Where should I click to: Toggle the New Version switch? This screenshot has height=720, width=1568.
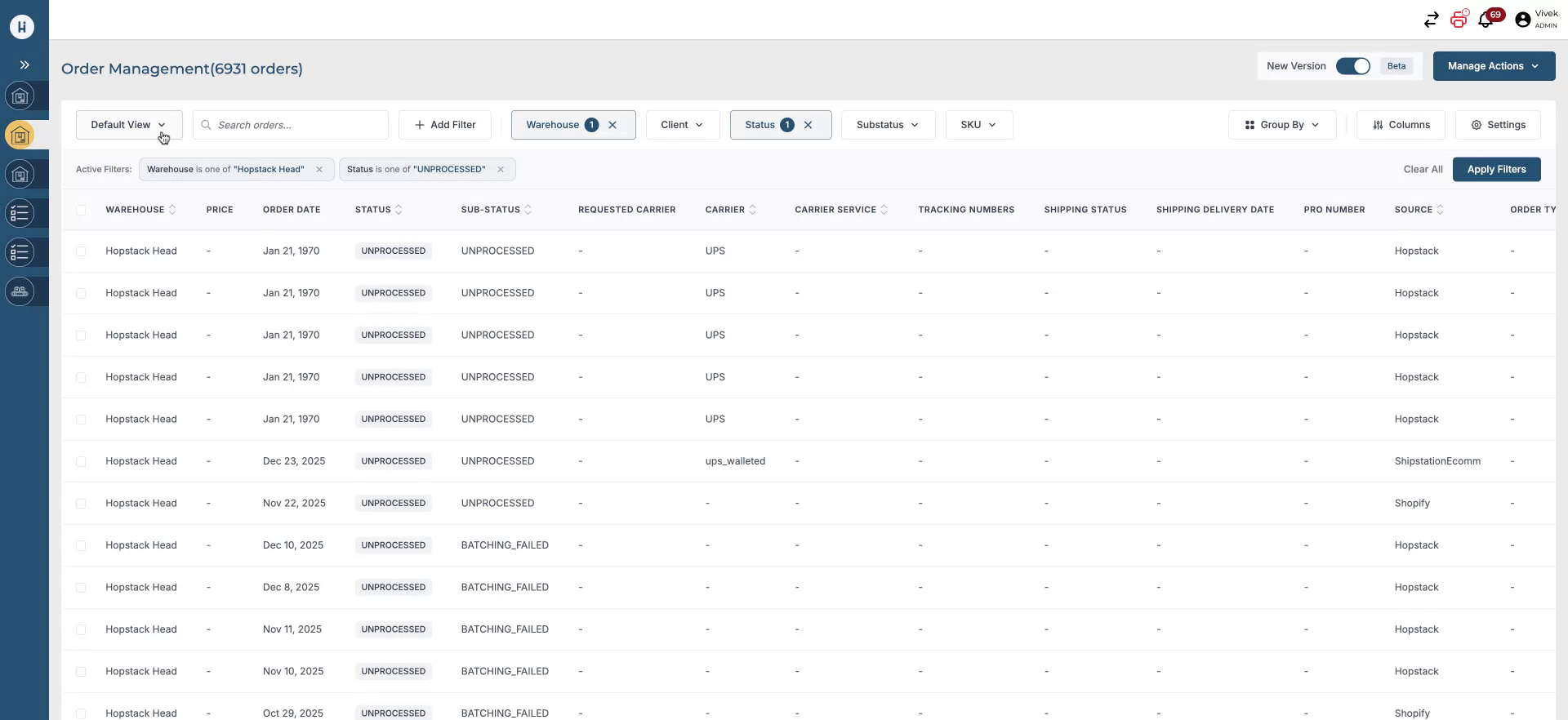(x=1352, y=66)
